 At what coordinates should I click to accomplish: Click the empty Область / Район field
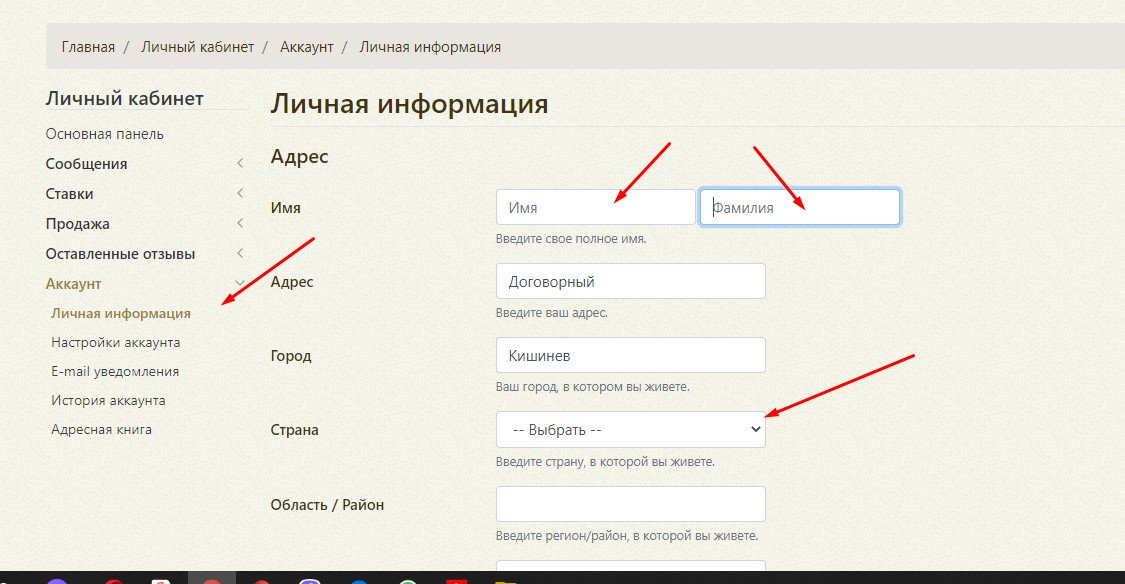click(x=630, y=504)
